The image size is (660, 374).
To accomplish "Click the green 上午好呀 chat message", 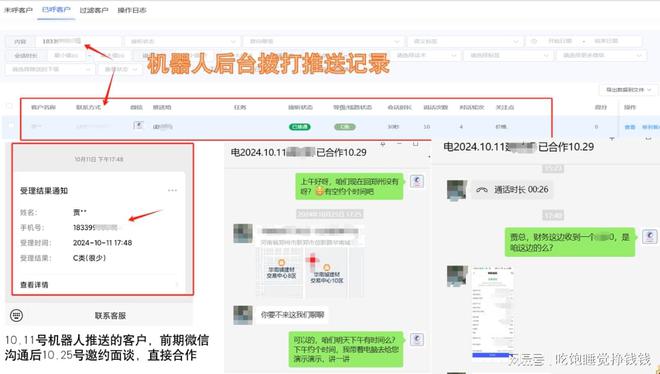I will point(349,187).
